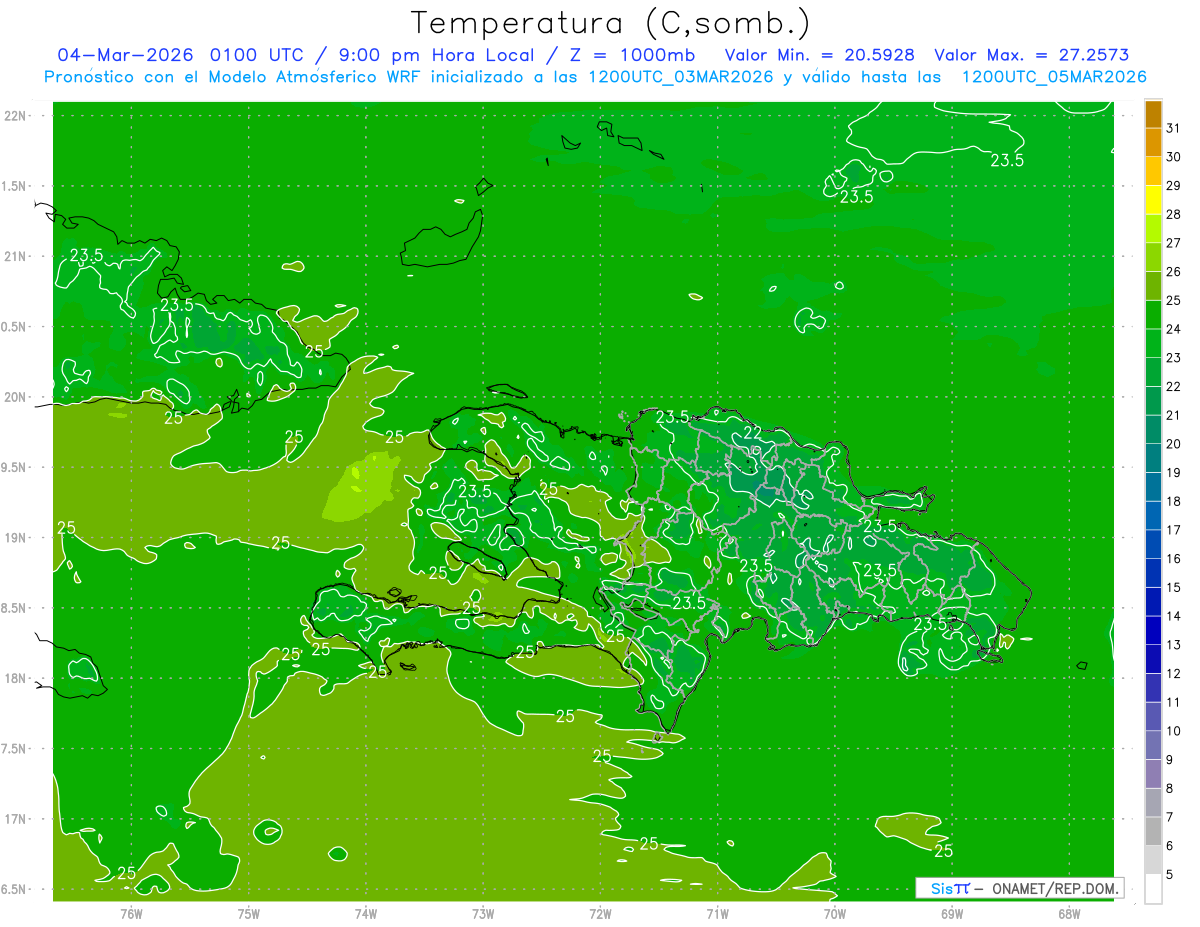Click the "Valor Max. = 27.2573" value
Viewport: 1200px width, 927px height.
click(1031, 55)
